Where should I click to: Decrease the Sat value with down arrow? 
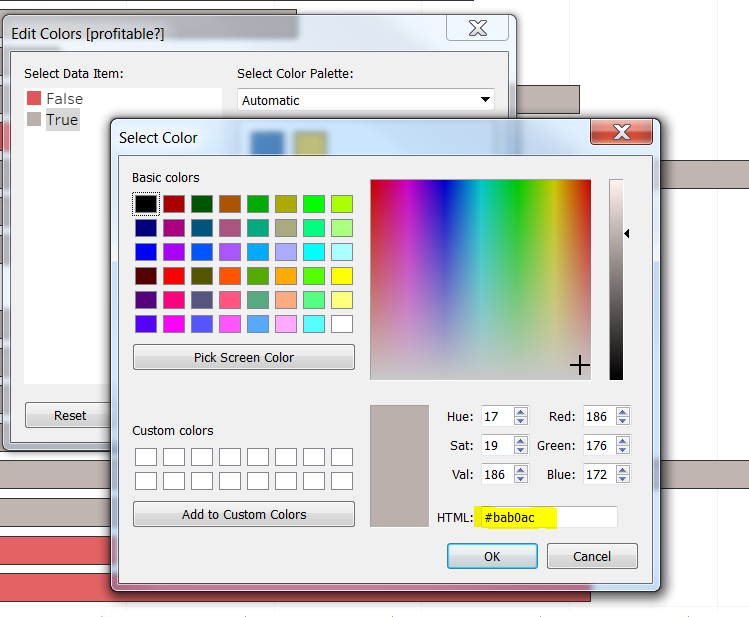520,450
